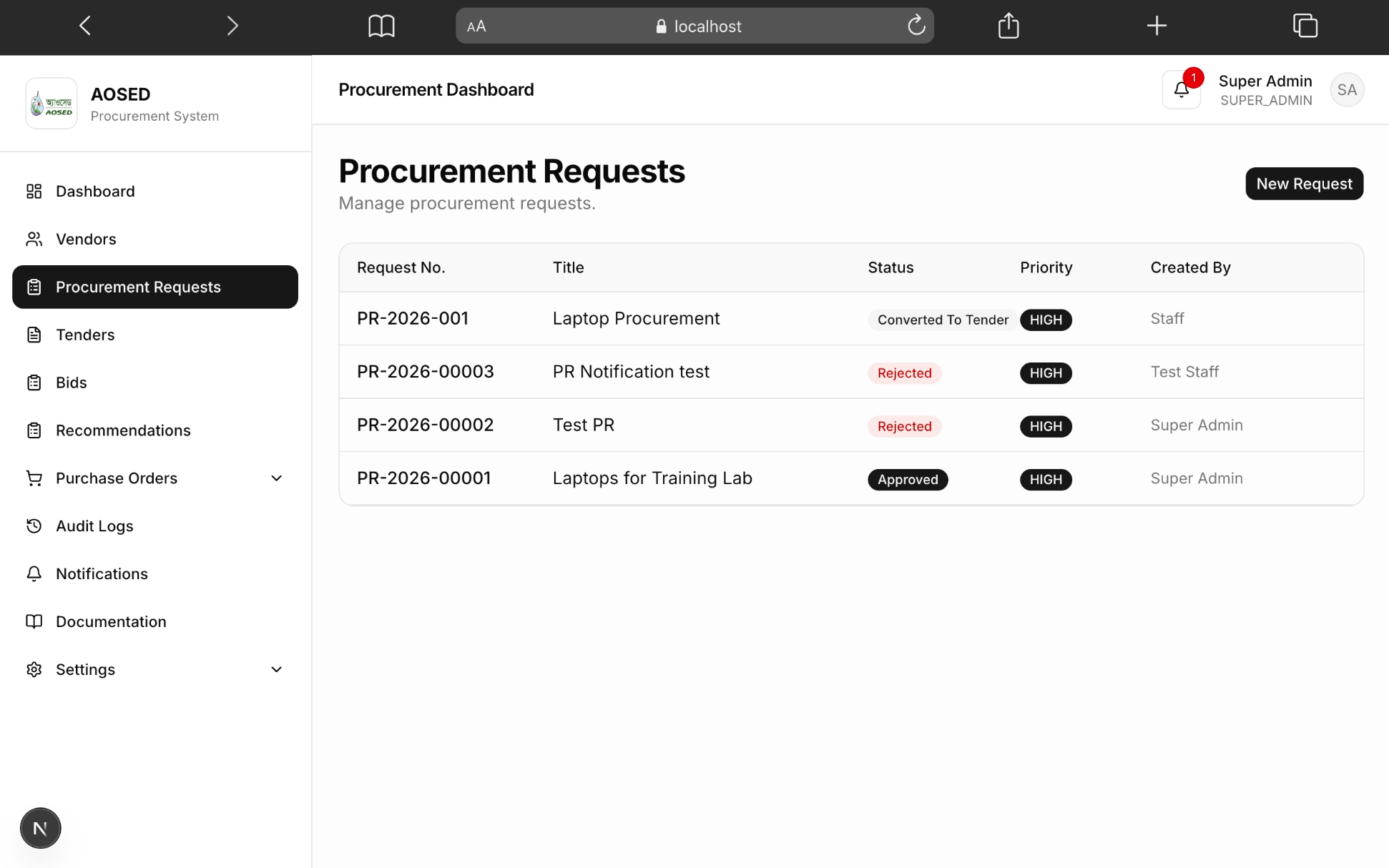This screenshot has height=868, width=1389.
Task: Open browser bookmarks book icon
Action: coord(381,26)
